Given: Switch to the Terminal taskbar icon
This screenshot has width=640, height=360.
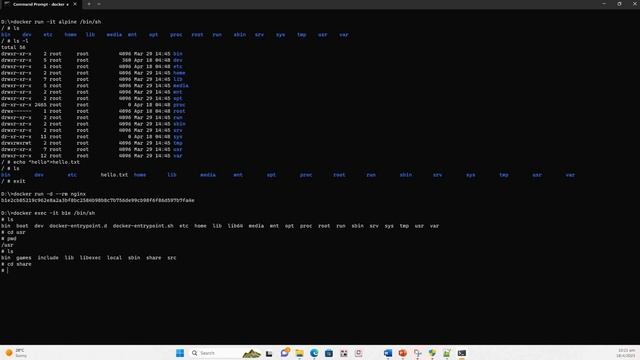Looking at the screenshot, I should (x=462, y=353).
